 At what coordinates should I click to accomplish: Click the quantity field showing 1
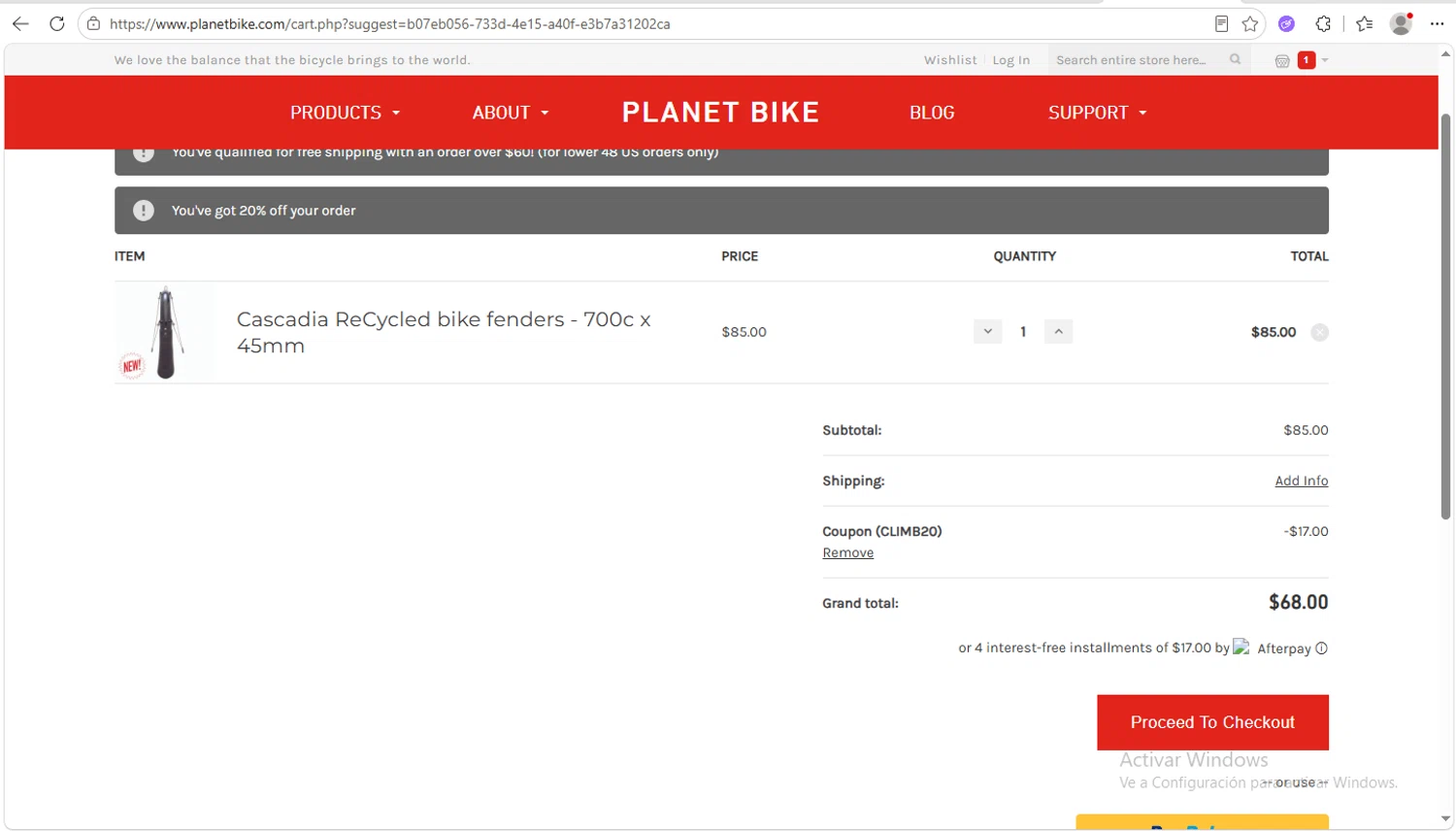[x=1023, y=332]
